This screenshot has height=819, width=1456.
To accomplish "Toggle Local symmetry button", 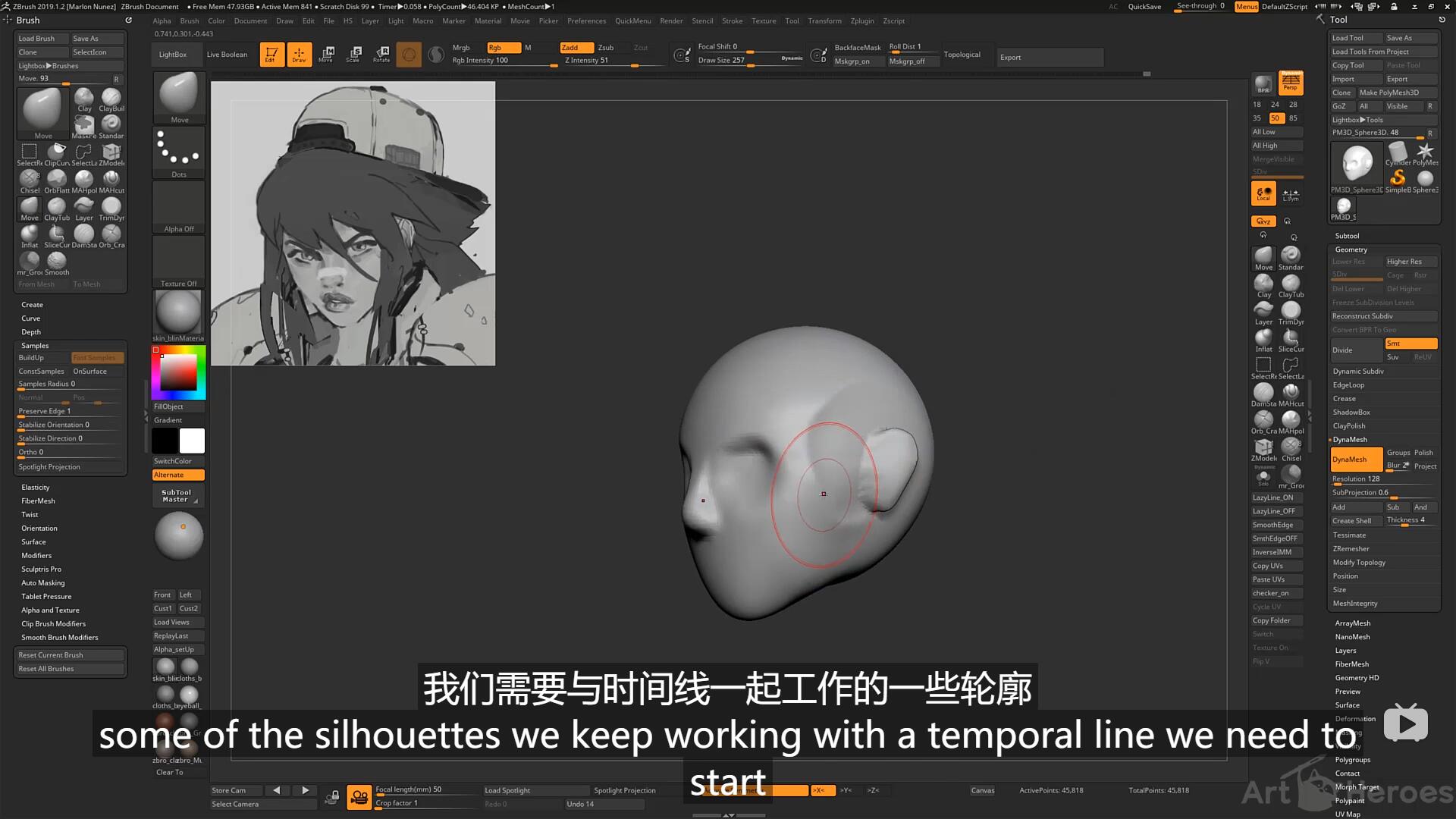I will point(1263,194).
